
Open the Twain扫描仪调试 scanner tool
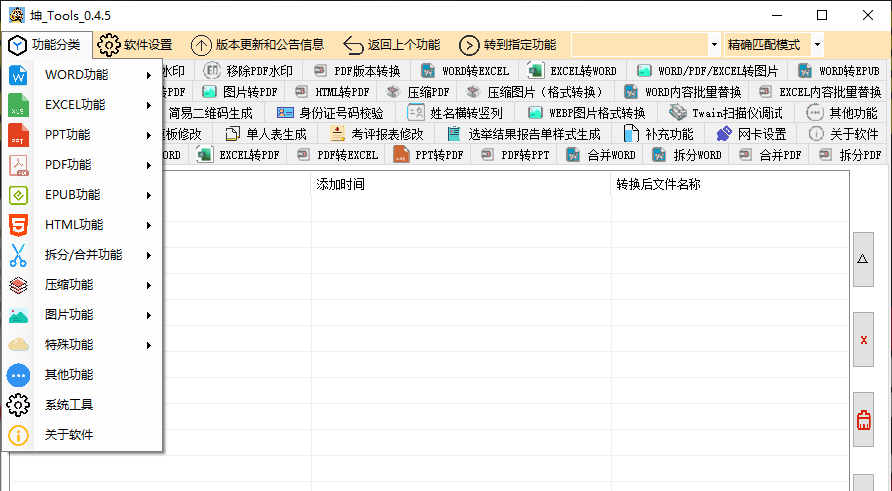[726, 113]
